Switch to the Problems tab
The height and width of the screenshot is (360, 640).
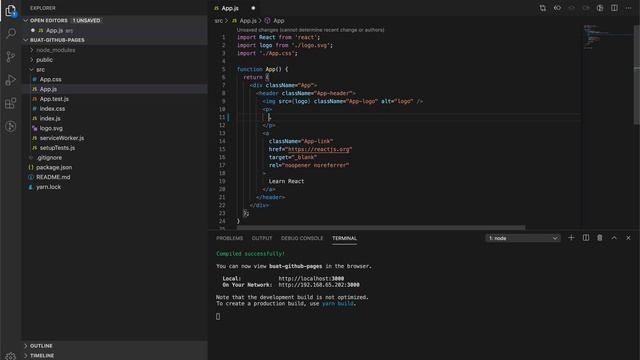229,238
